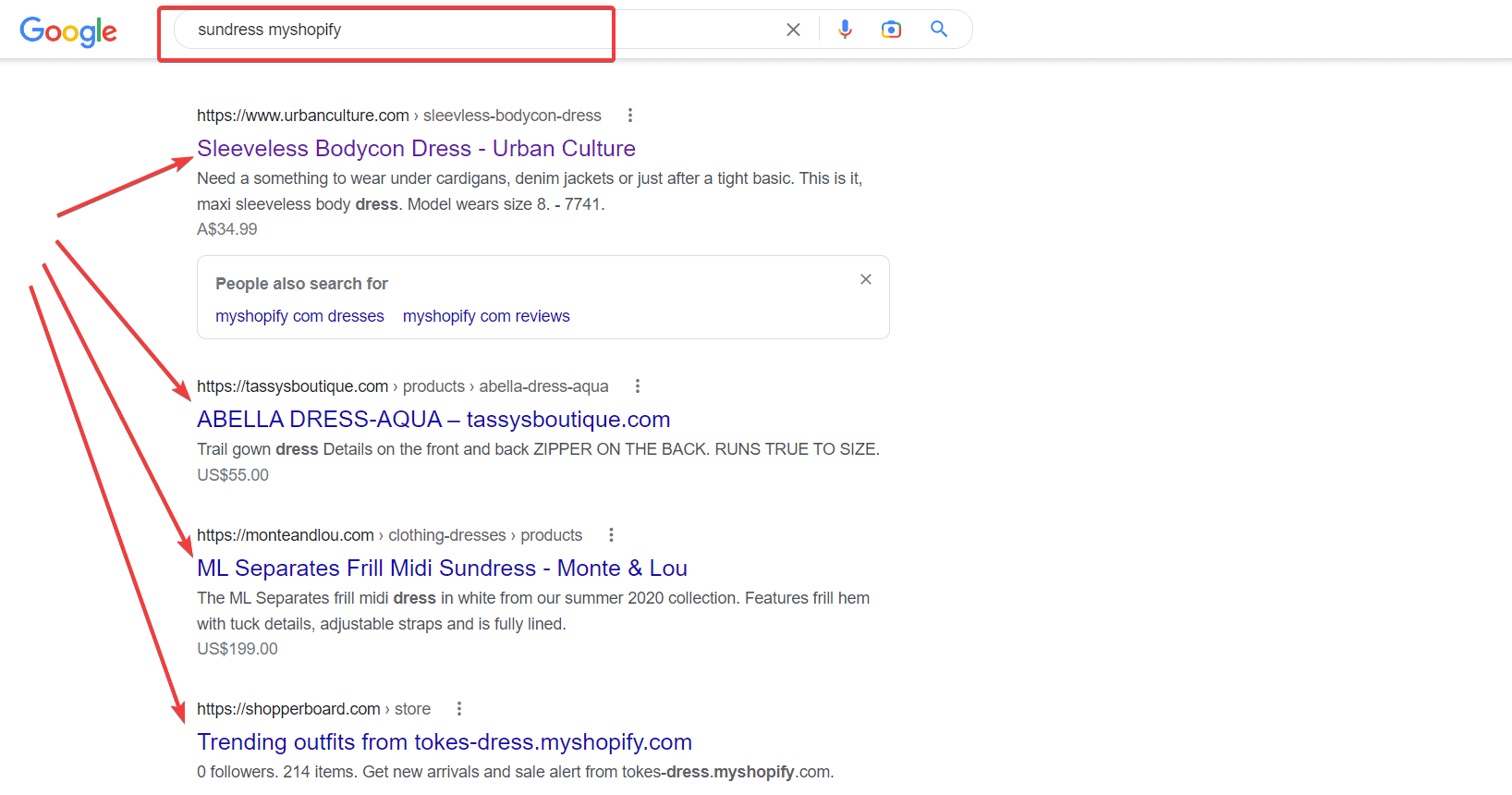Open options menu for shopperboard result

pyautogui.click(x=459, y=709)
